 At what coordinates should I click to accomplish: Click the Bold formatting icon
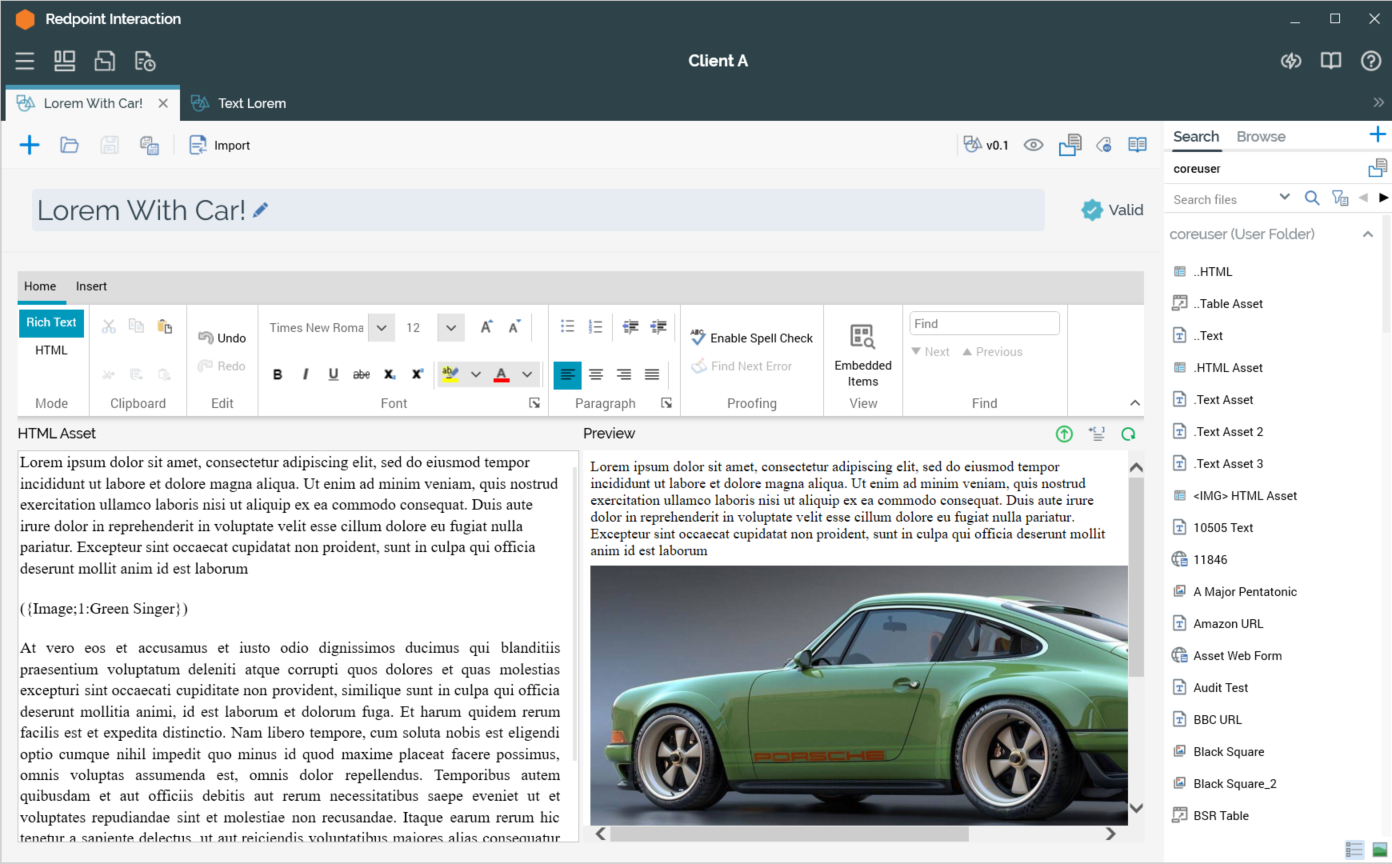coord(278,374)
